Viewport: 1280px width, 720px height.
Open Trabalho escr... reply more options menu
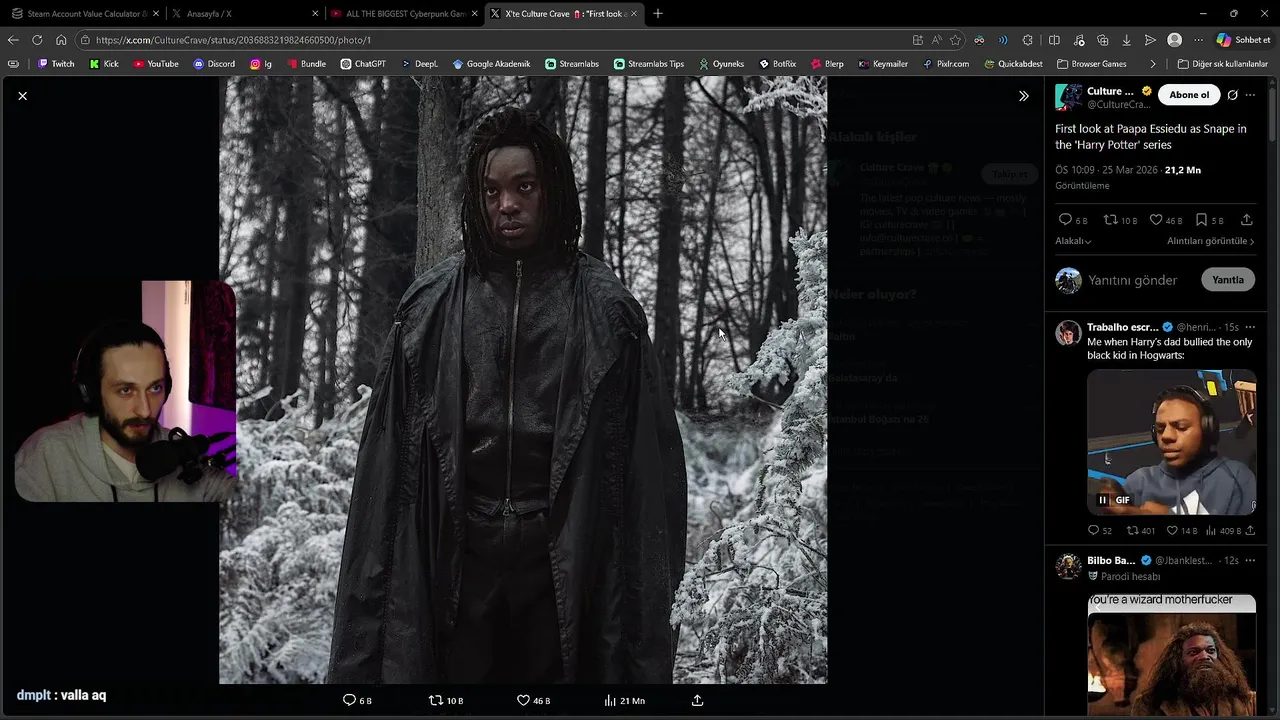pyautogui.click(x=1250, y=327)
